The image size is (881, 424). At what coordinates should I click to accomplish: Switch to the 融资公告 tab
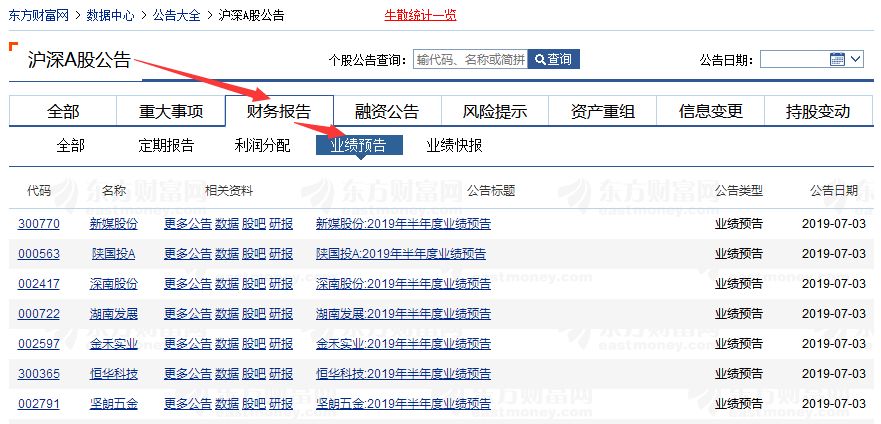[x=387, y=111]
